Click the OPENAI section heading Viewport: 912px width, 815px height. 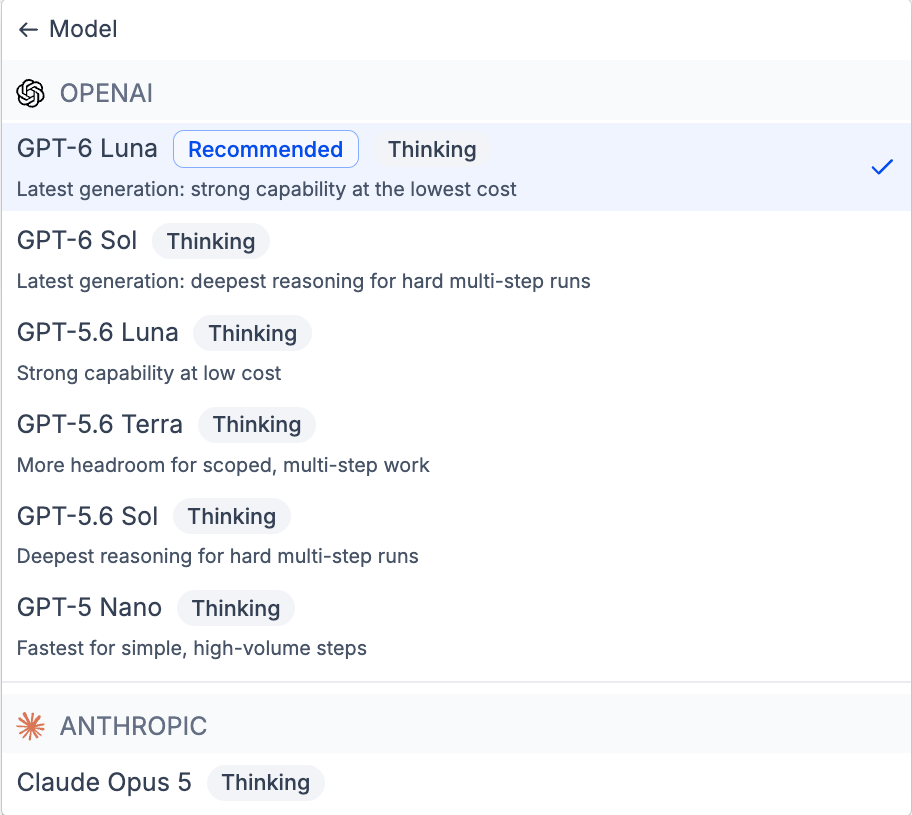[x=106, y=93]
